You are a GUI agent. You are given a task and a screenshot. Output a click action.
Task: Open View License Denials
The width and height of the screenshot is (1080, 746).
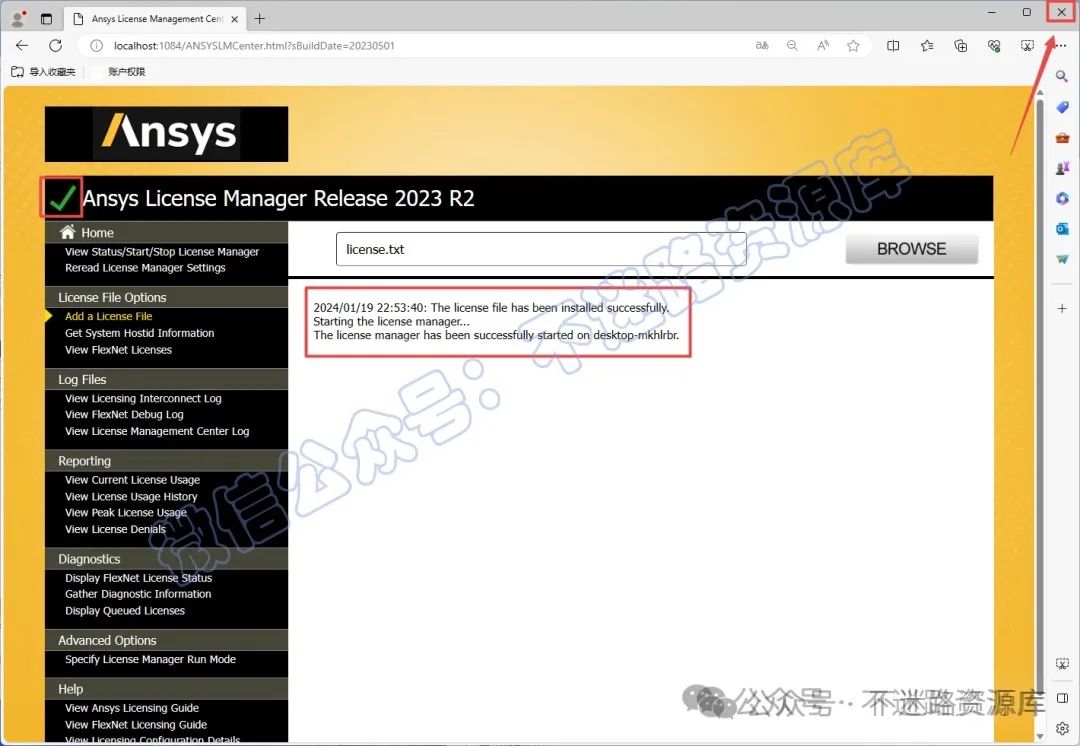[115, 529]
